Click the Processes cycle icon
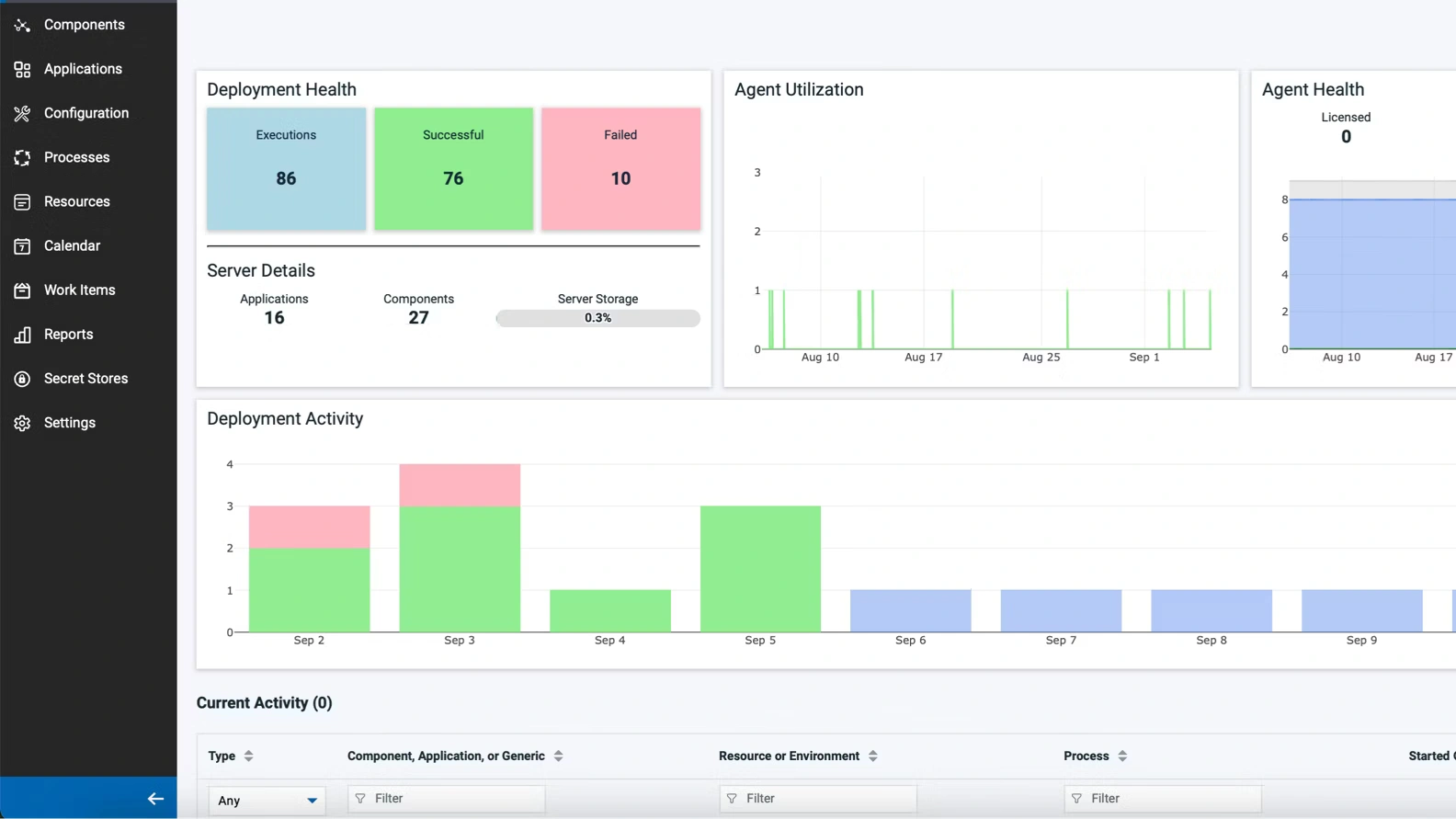1456x819 pixels. 22,157
